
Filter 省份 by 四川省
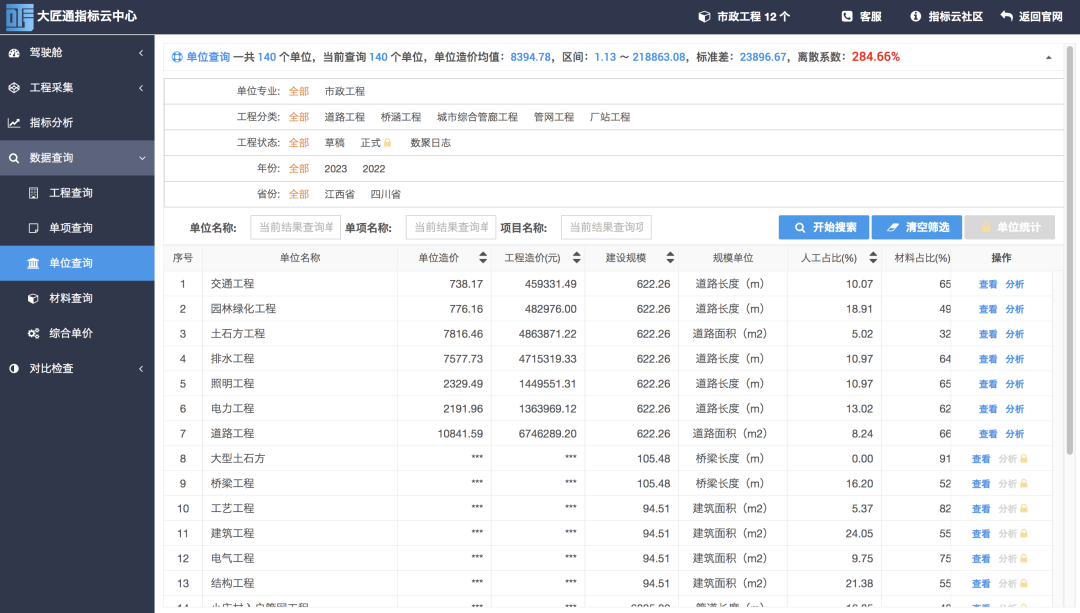coord(386,194)
